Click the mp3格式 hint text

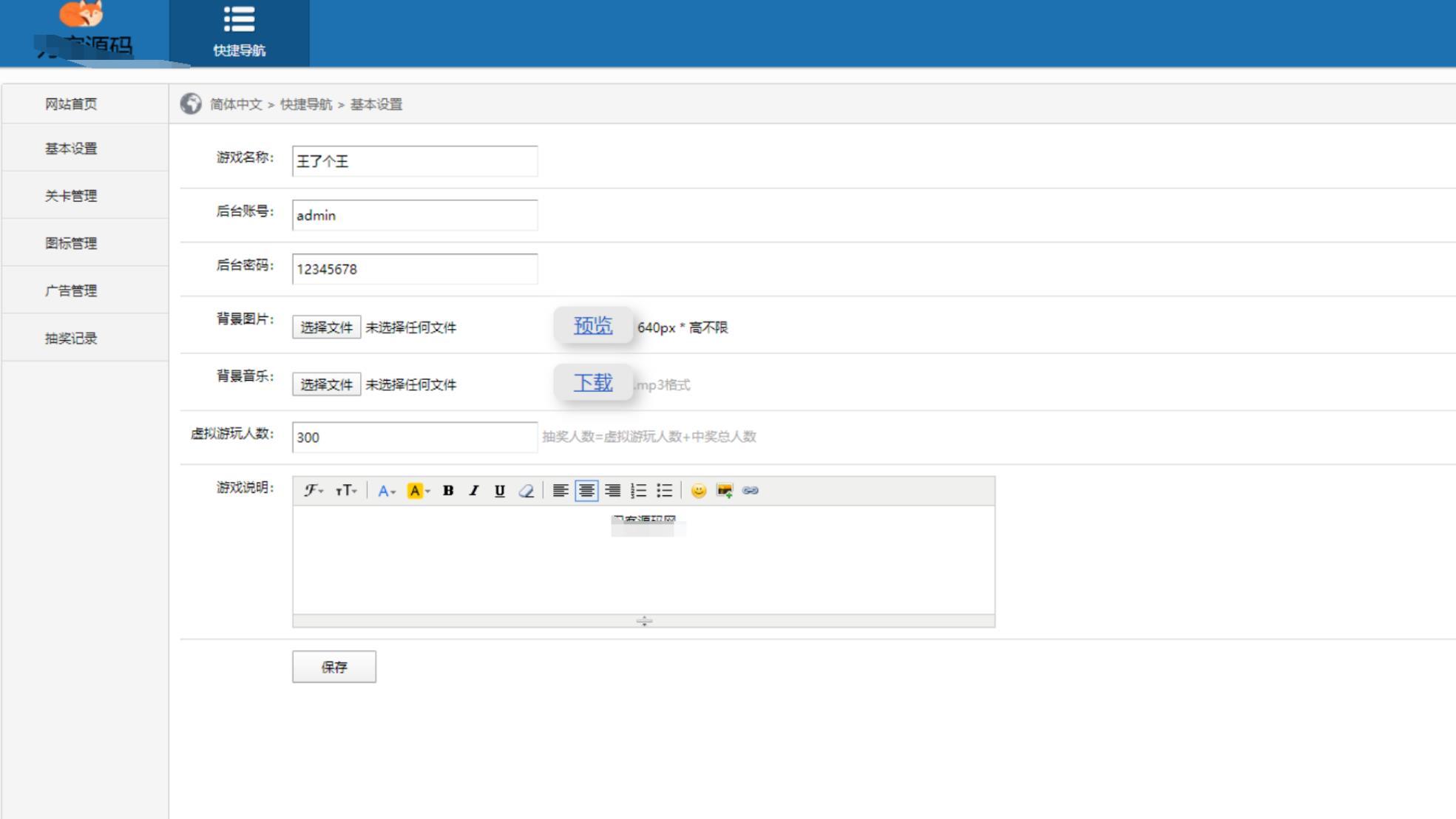tap(662, 384)
